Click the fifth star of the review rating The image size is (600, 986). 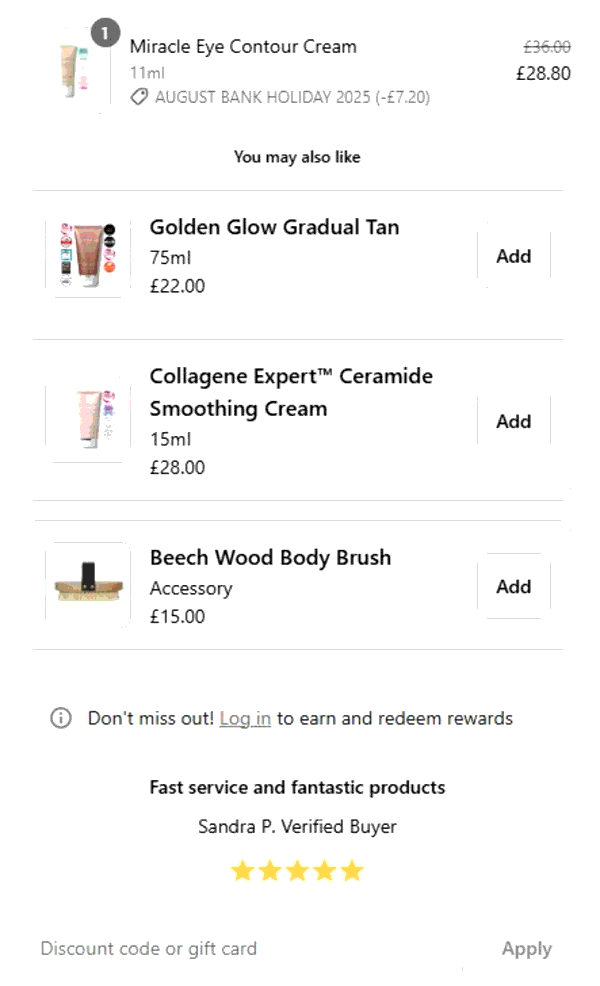click(x=352, y=870)
